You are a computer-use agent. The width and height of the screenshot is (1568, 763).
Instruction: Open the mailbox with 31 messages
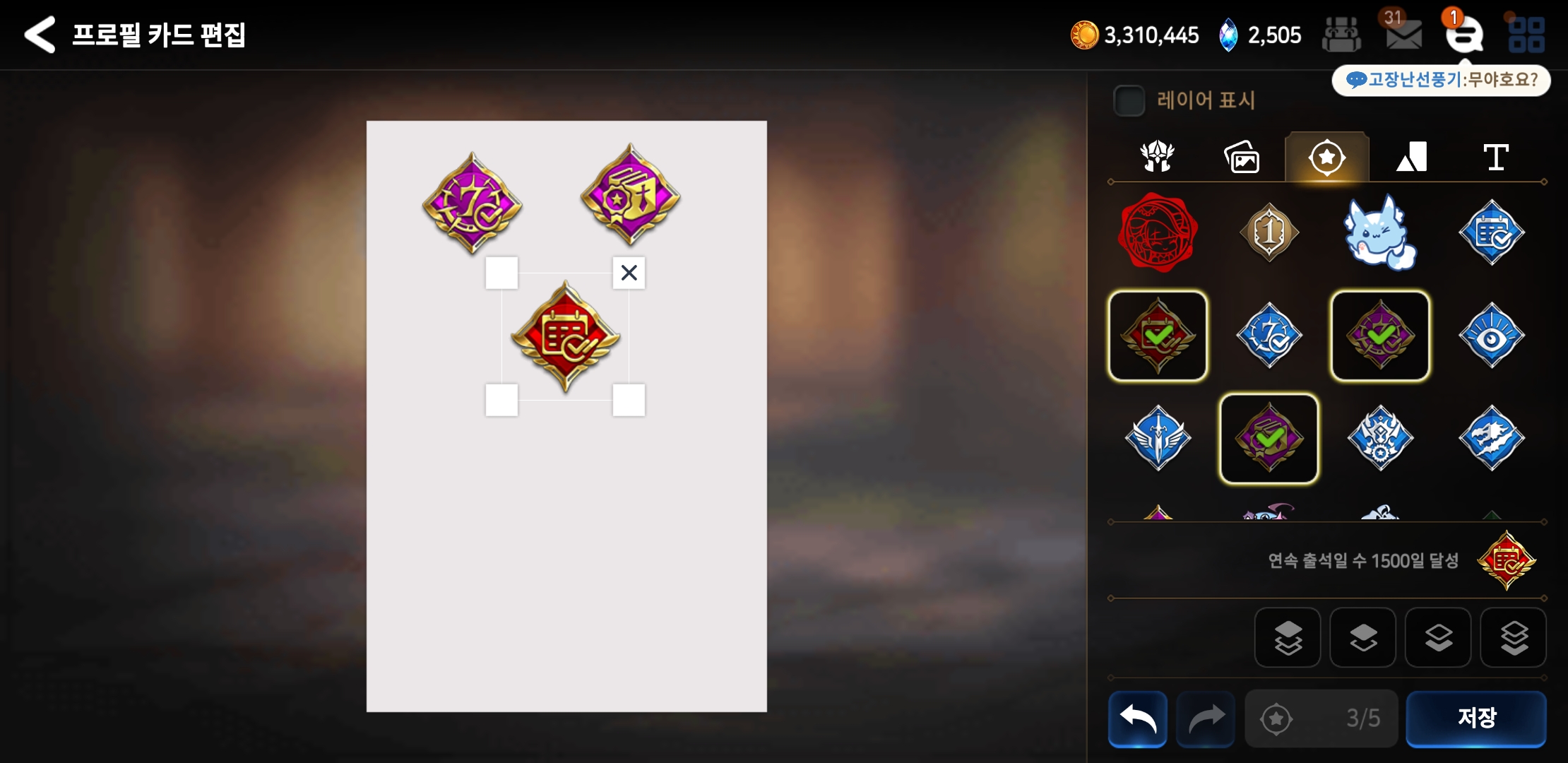1403,33
